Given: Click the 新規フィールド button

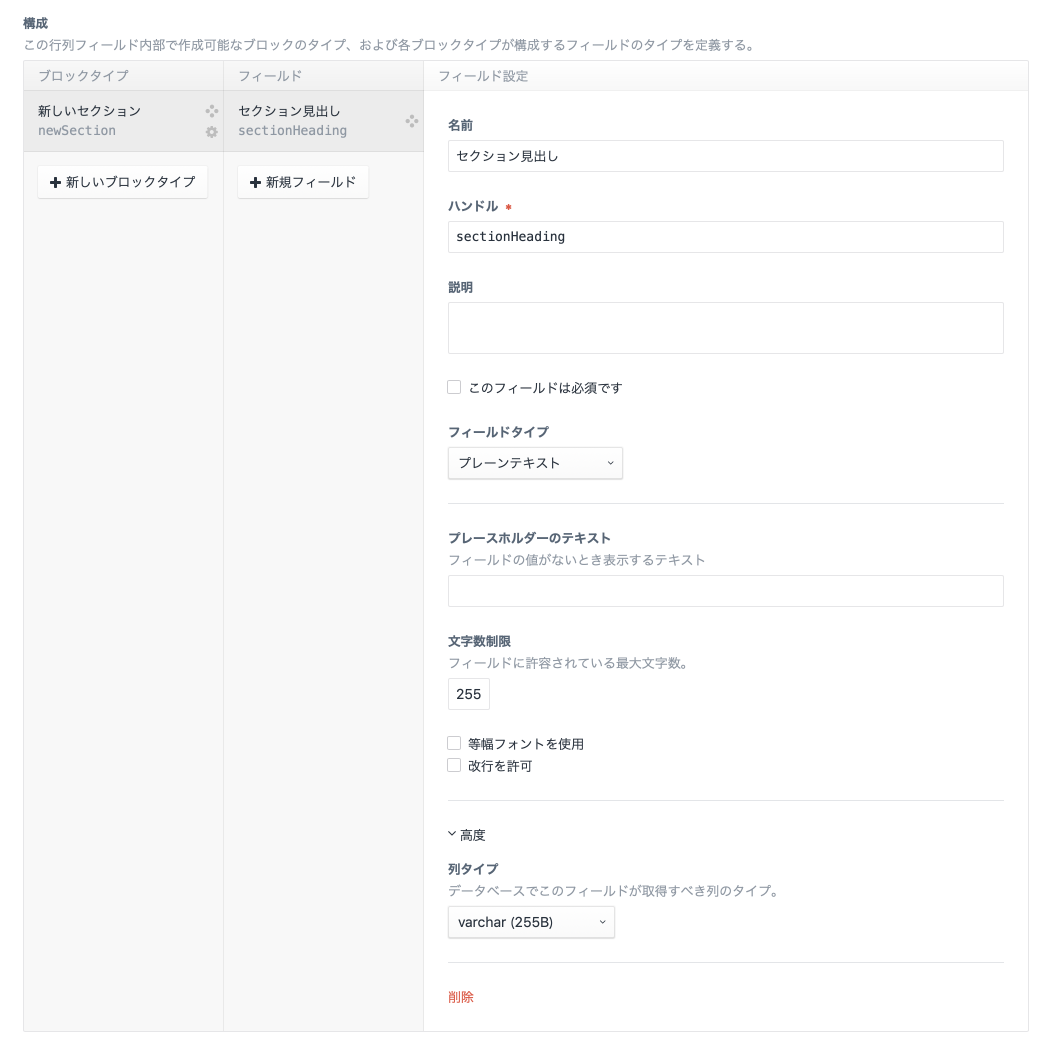Looking at the screenshot, I should click(303, 182).
